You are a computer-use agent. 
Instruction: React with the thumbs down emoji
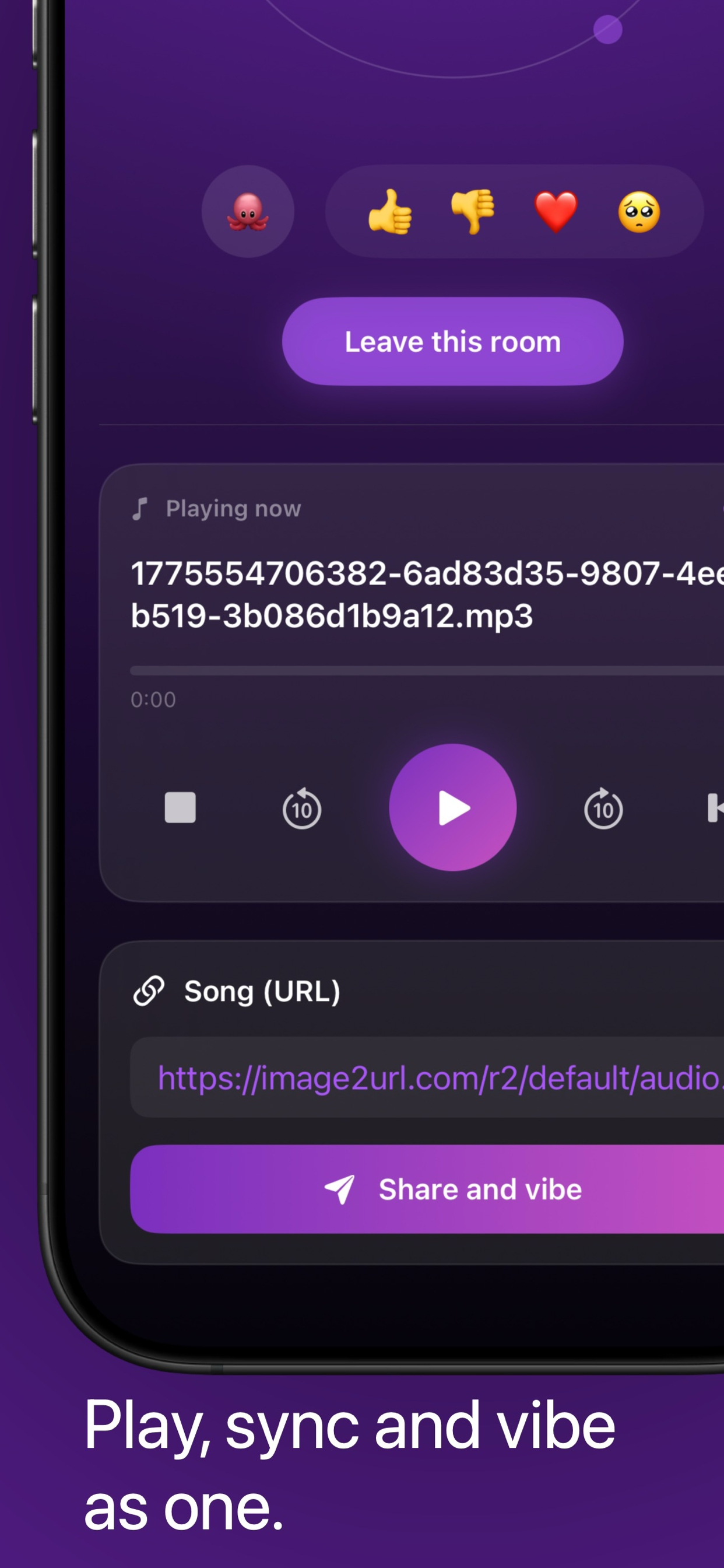pos(473,211)
